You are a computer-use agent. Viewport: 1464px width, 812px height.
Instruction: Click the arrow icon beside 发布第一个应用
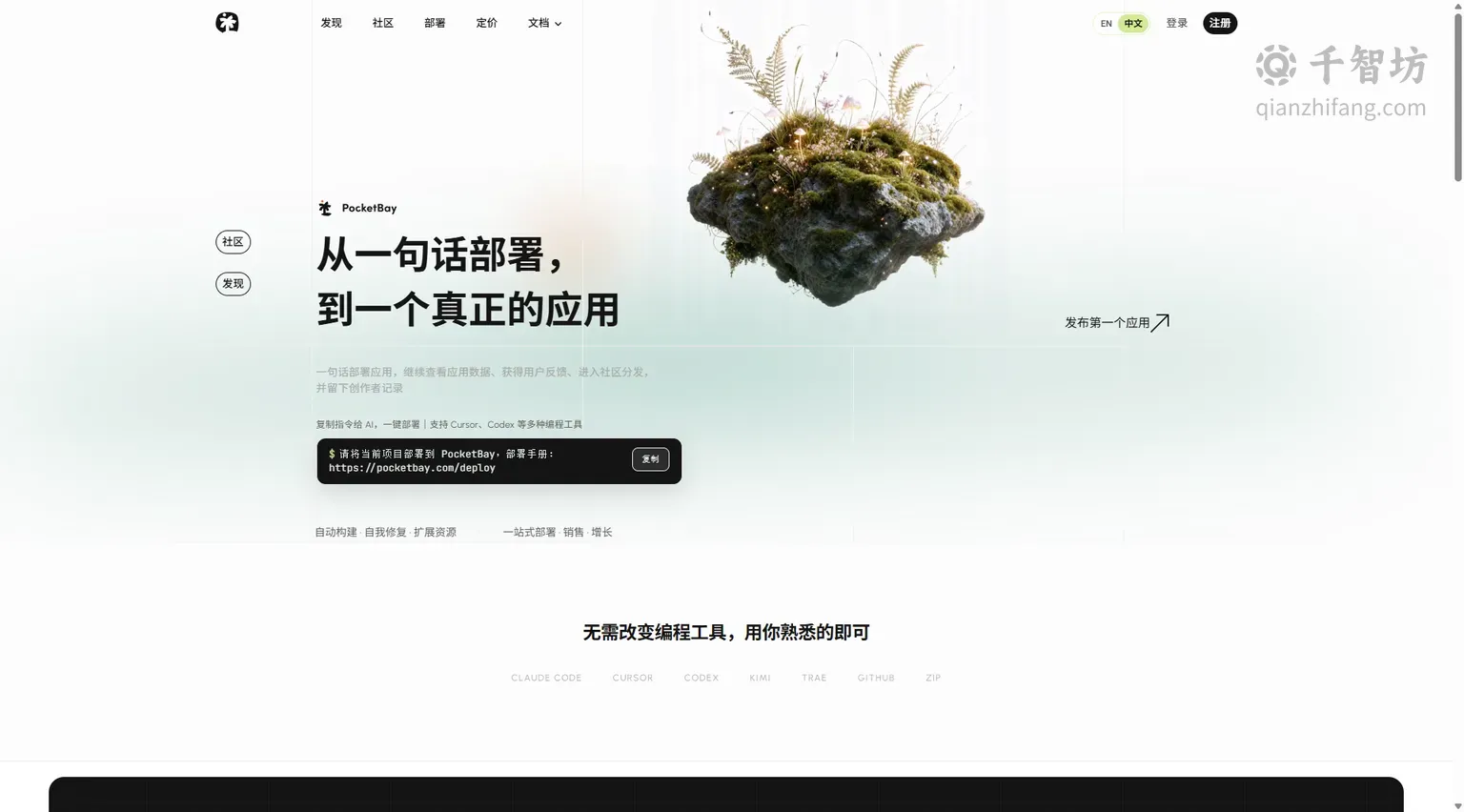[1160, 323]
